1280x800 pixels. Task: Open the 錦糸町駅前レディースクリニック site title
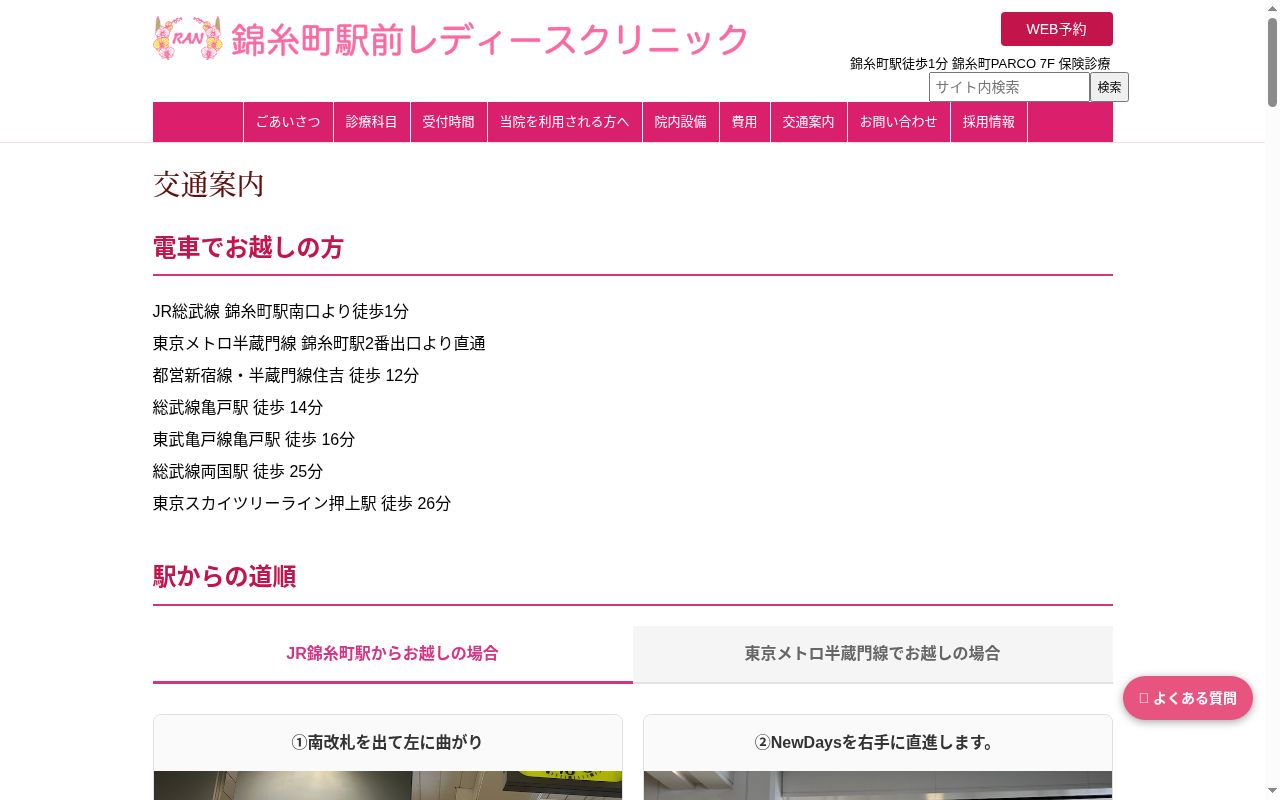(490, 39)
